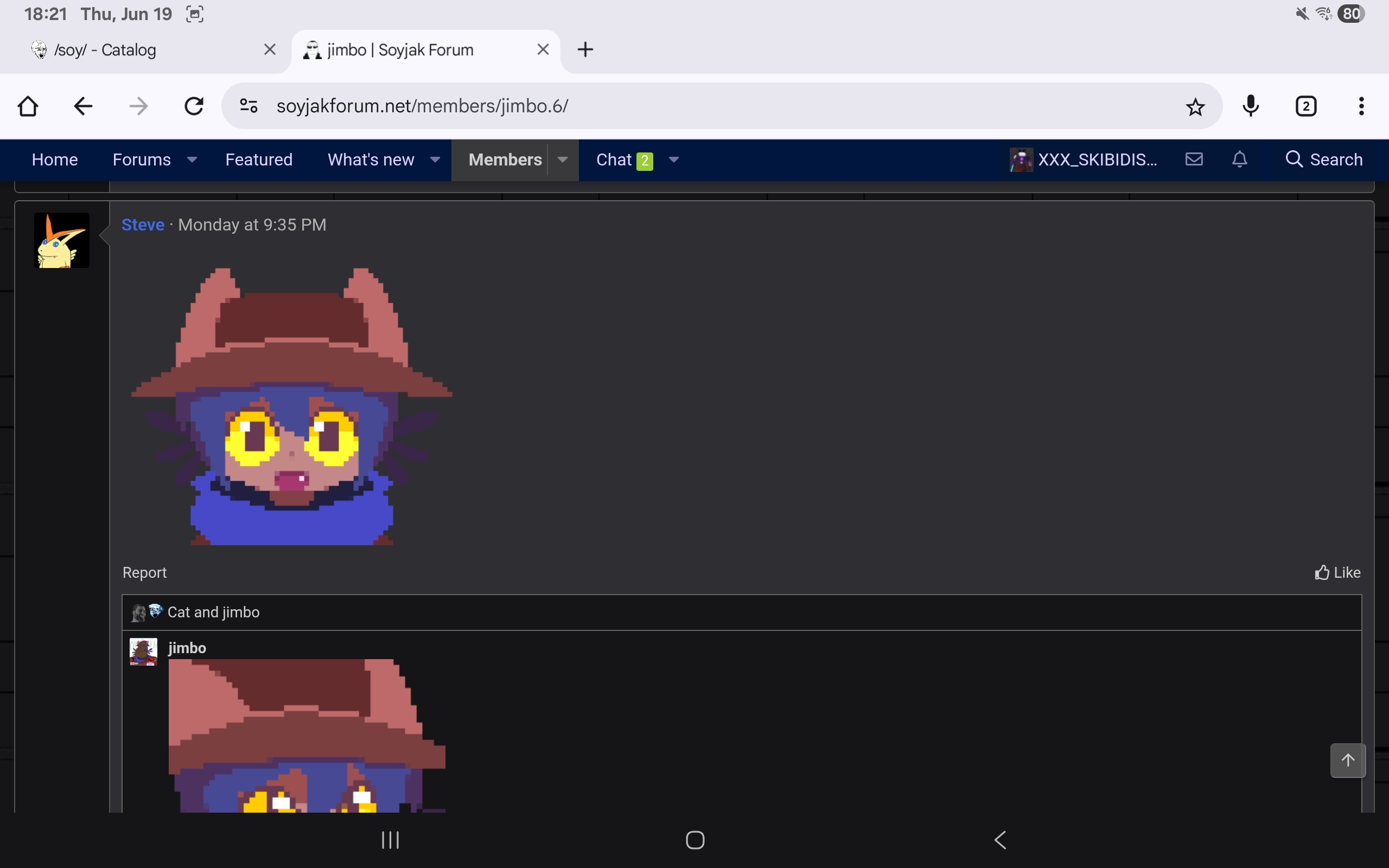The width and height of the screenshot is (1389, 868).
Task: Navigate back with the browser back arrow
Action: click(x=83, y=106)
